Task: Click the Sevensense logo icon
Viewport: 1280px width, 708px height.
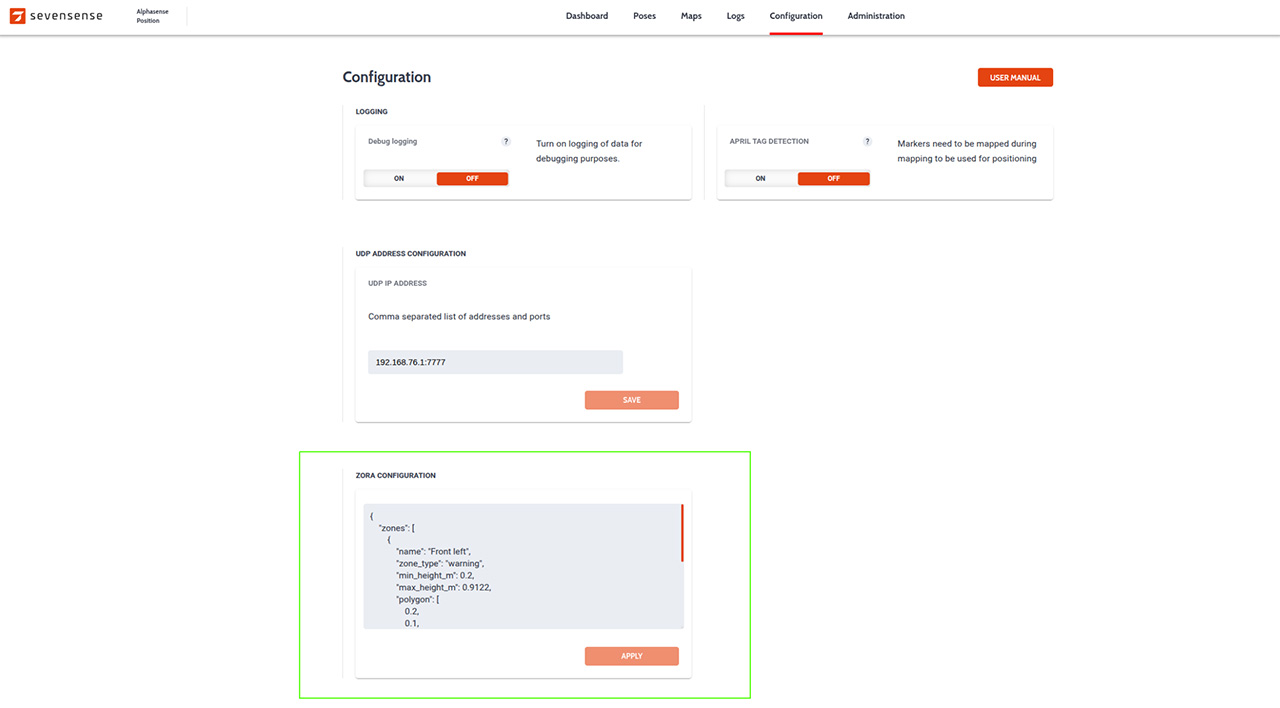Action: [x=17, y=16]
